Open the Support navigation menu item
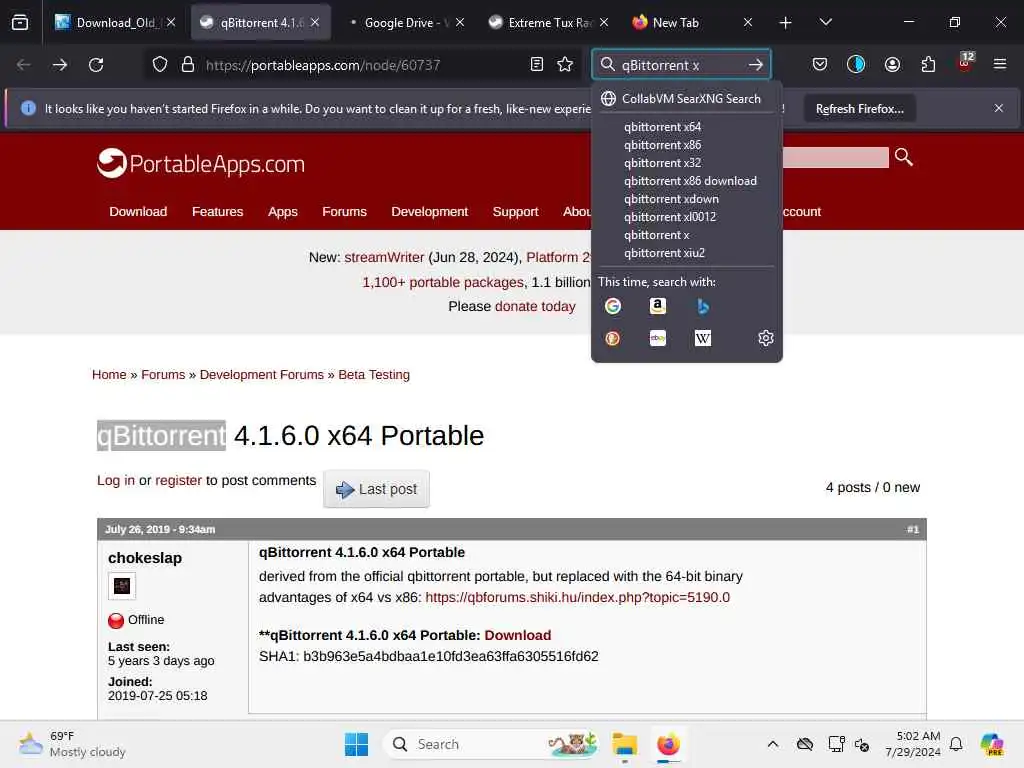 click(x=515, y=212)
